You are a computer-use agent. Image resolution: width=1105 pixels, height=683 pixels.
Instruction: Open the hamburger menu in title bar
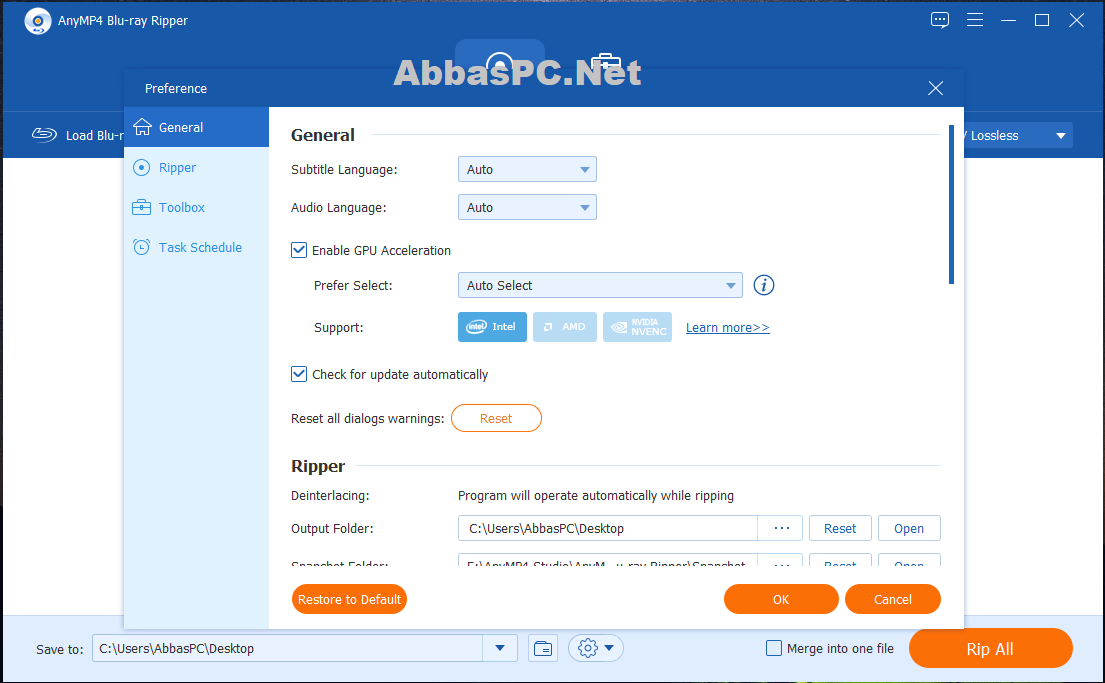tap(975, 20)
